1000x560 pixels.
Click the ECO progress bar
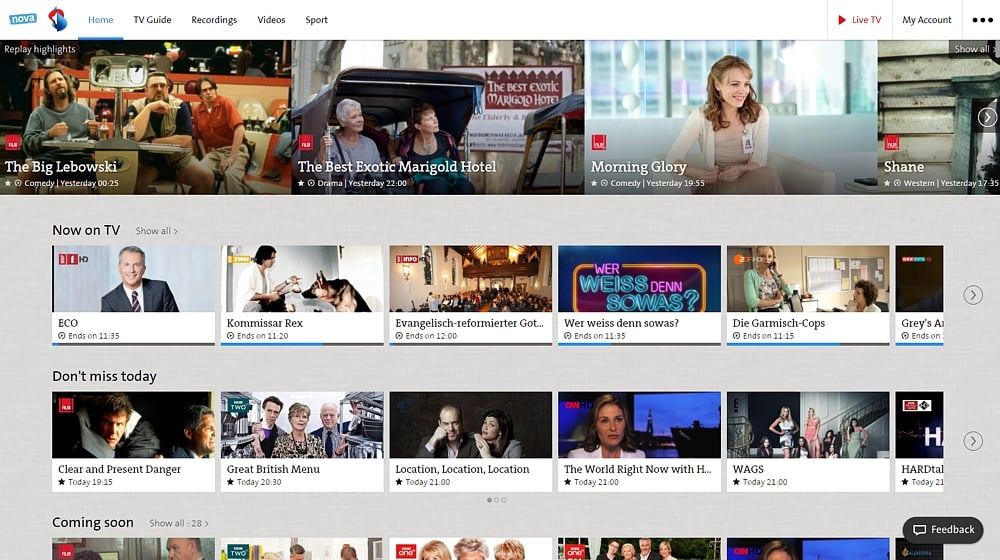[133, 344]
